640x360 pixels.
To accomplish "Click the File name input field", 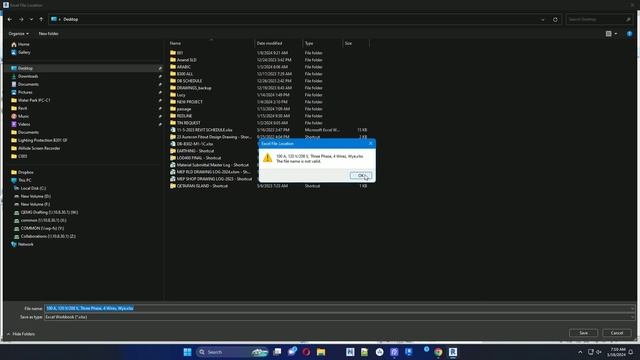I will pos(337,308).
